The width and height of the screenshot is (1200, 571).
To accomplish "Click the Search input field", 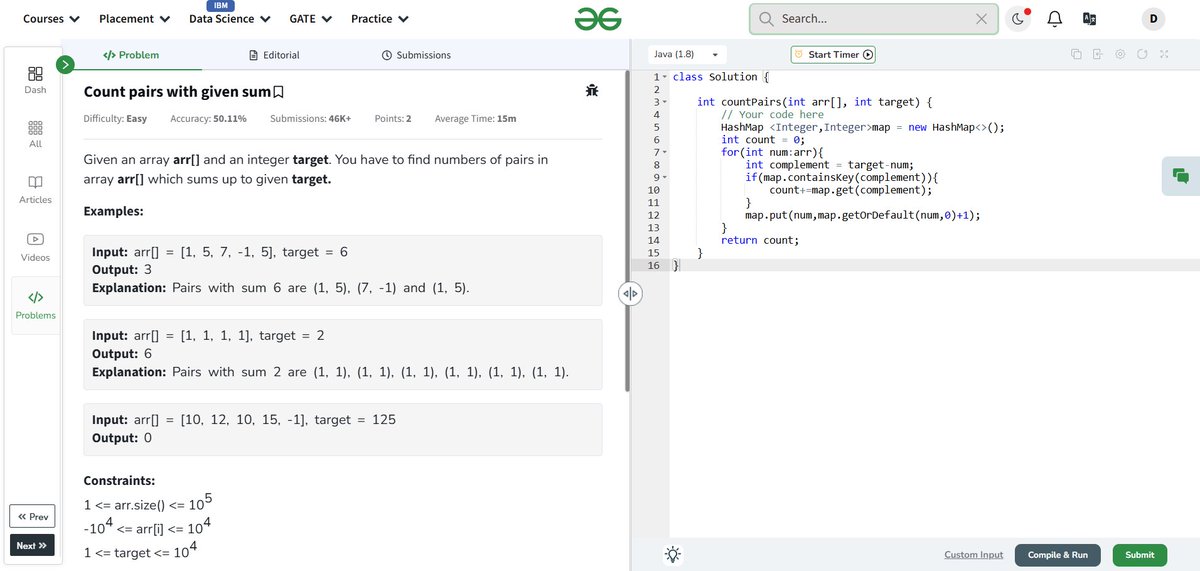I will pos(872,18).
